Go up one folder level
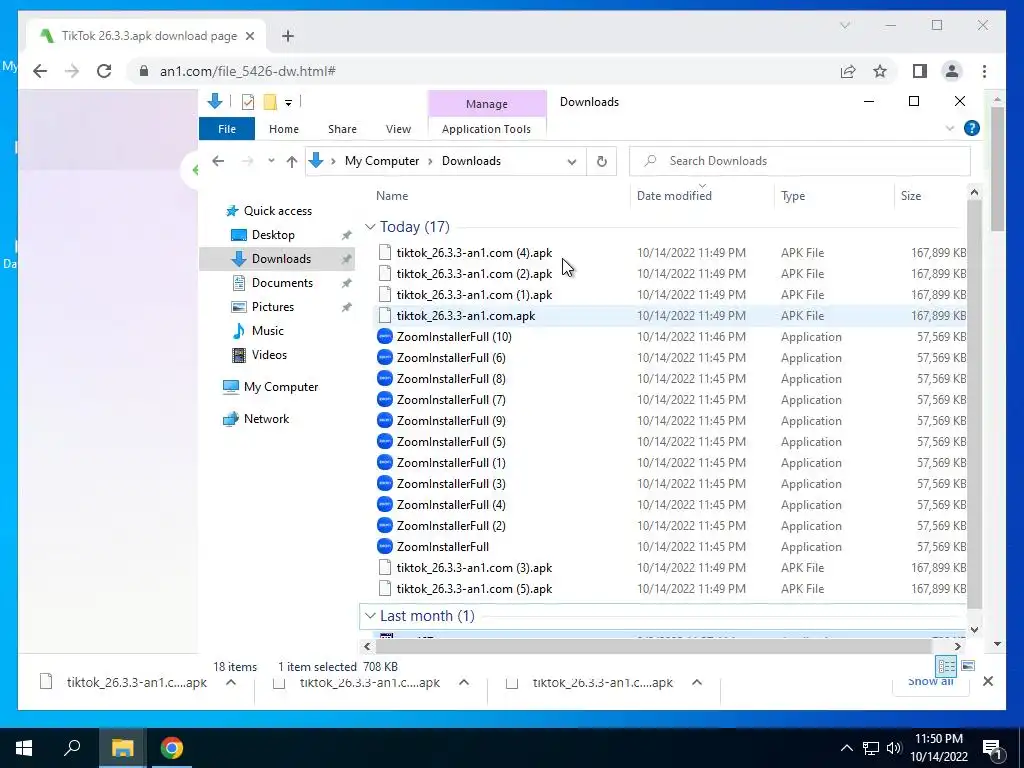This screenshot has height=768, width=1024. (x=291, y=161)
